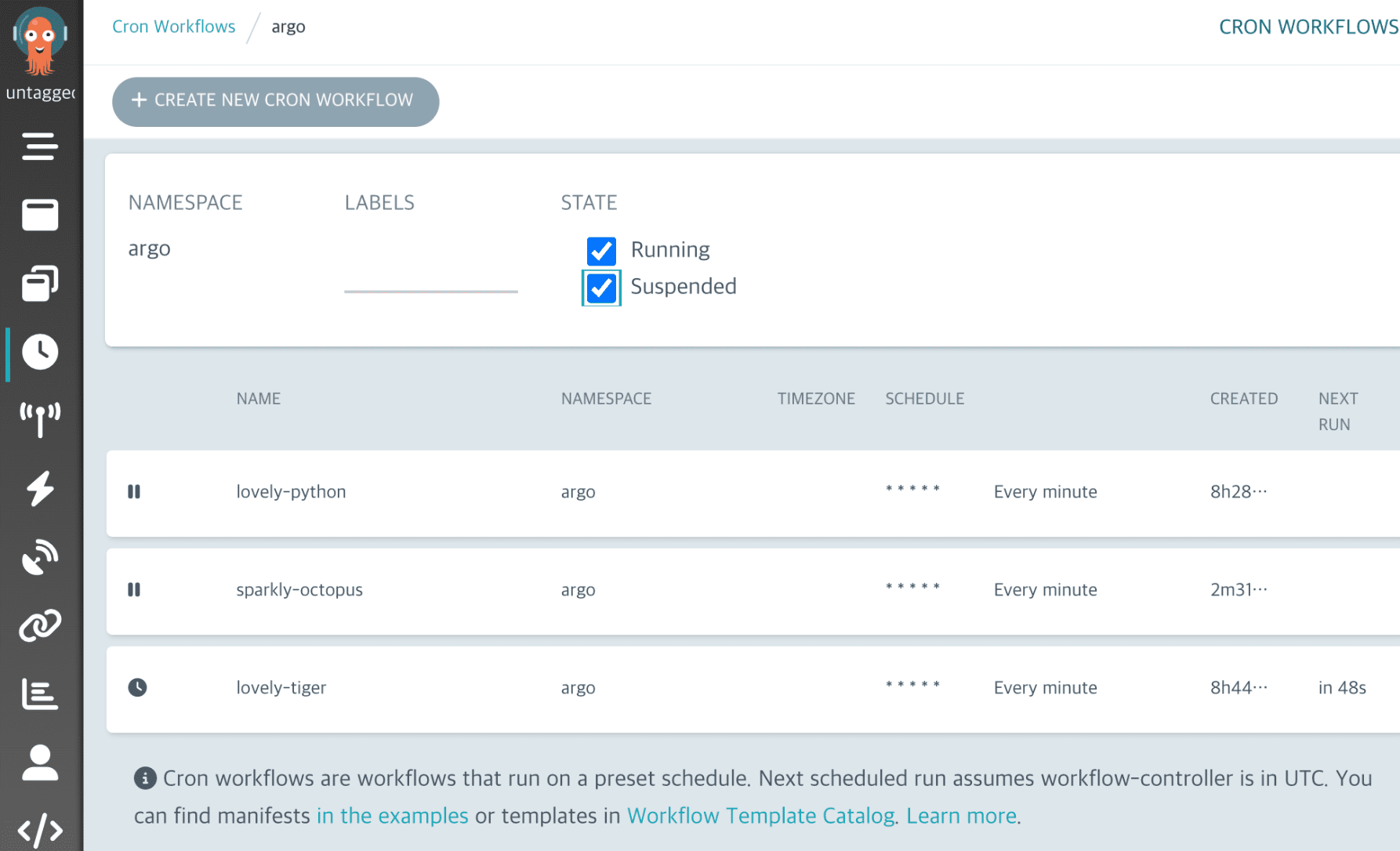Uncheck the Running state checkbox
Viewport: 1400px width, 851px height.
coord(601,250)
